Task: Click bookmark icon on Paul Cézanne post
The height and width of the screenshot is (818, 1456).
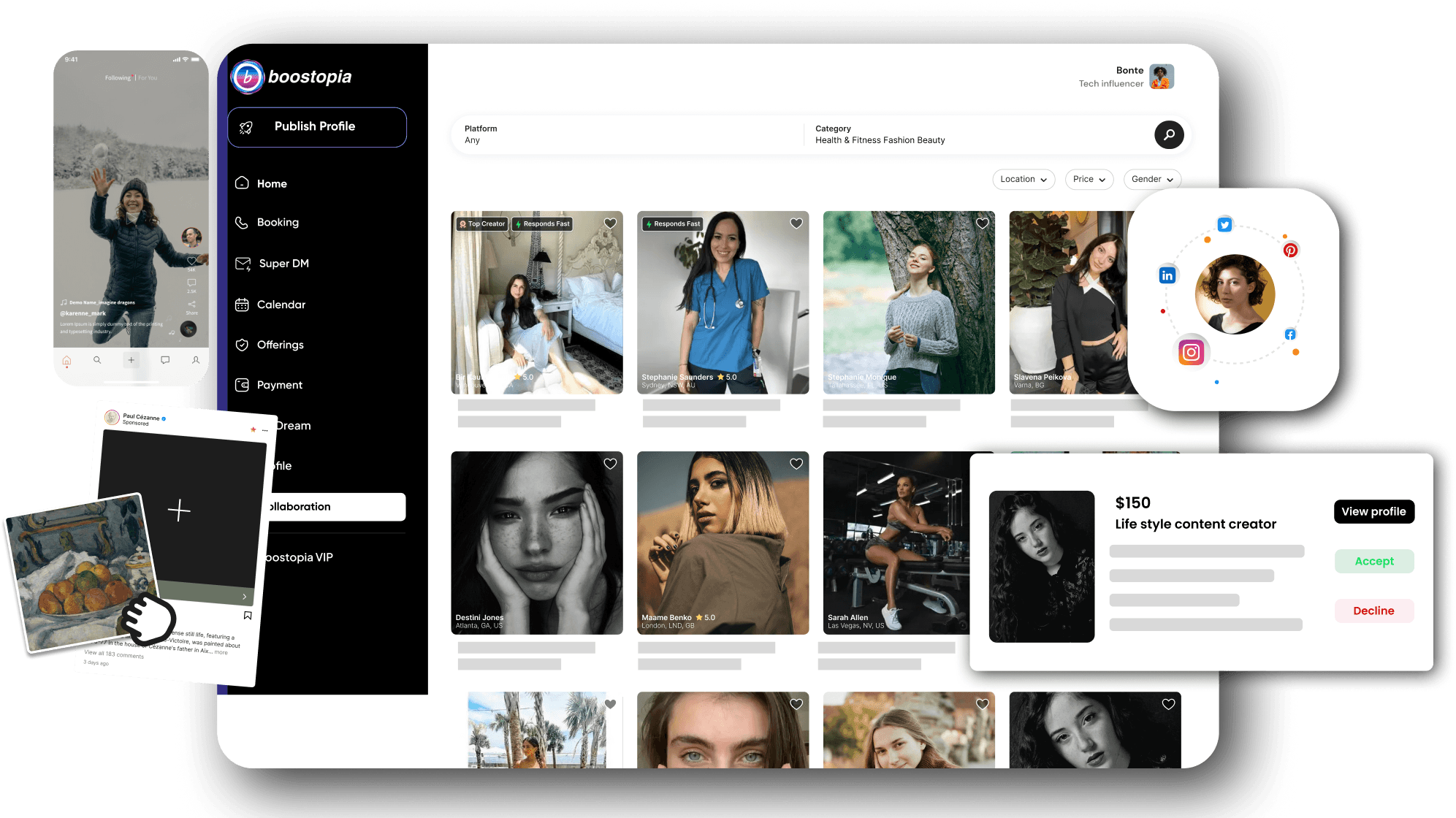Action: pyautogui.click(x=248, y=616)
